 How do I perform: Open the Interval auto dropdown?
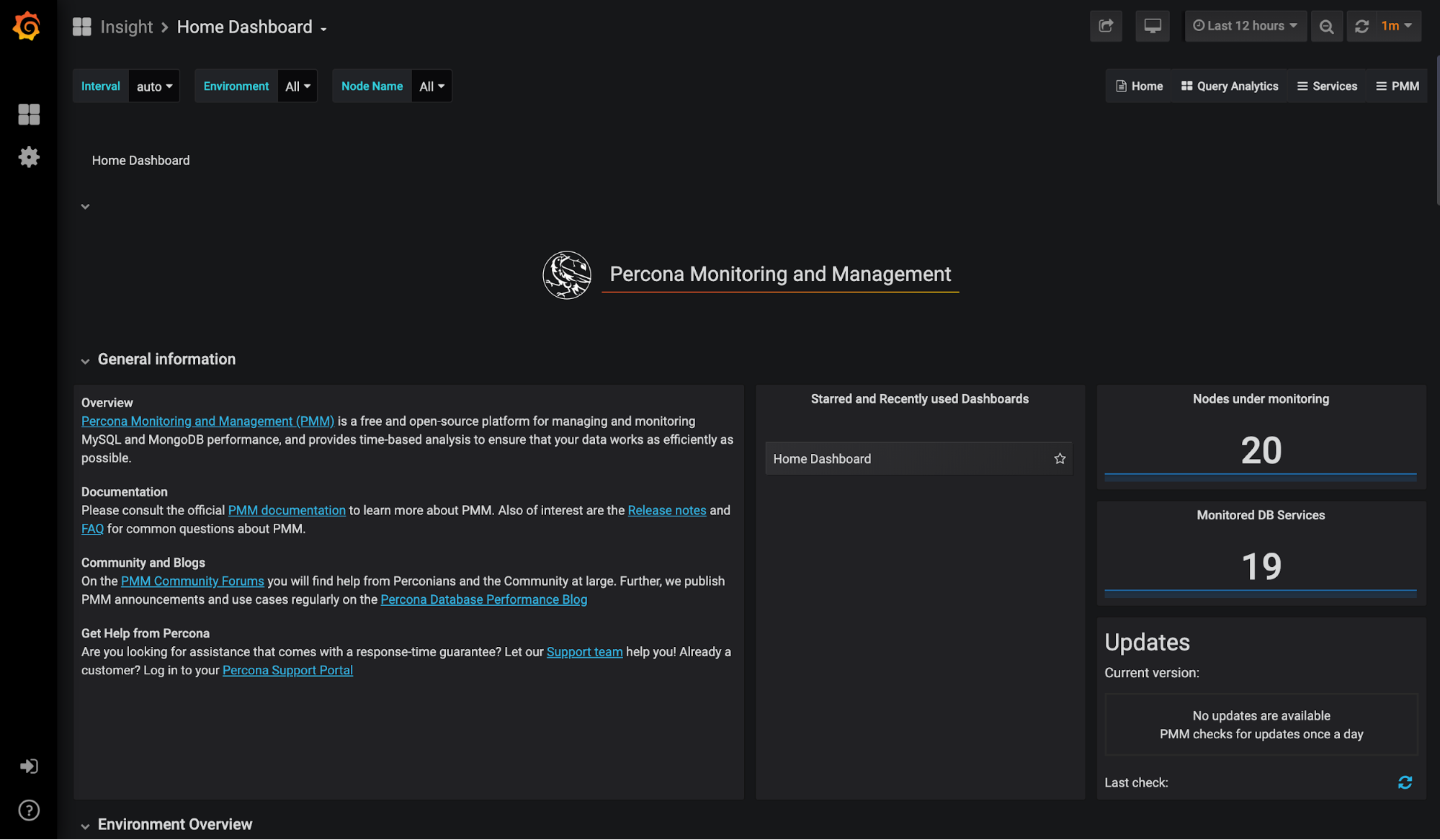(154, 86)
